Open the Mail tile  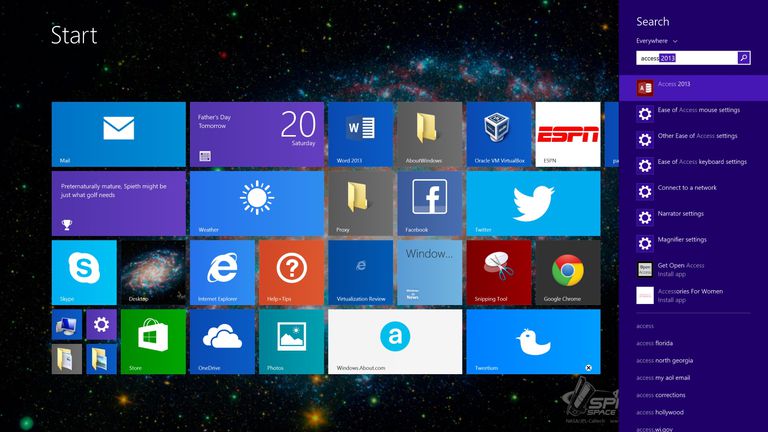119,134
